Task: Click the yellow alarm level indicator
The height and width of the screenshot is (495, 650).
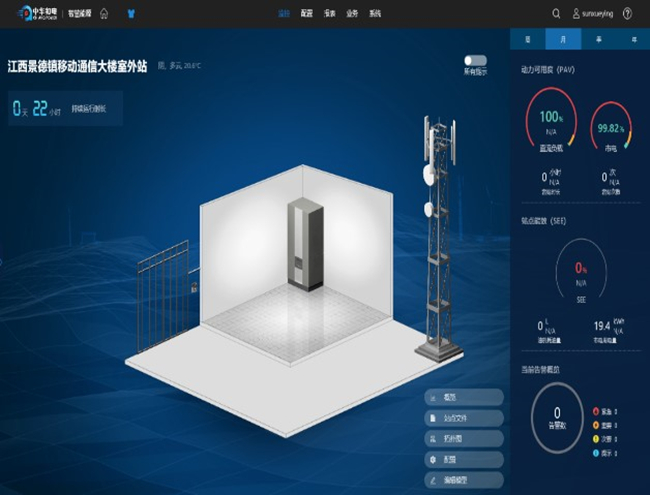Action: coord(596,439)
